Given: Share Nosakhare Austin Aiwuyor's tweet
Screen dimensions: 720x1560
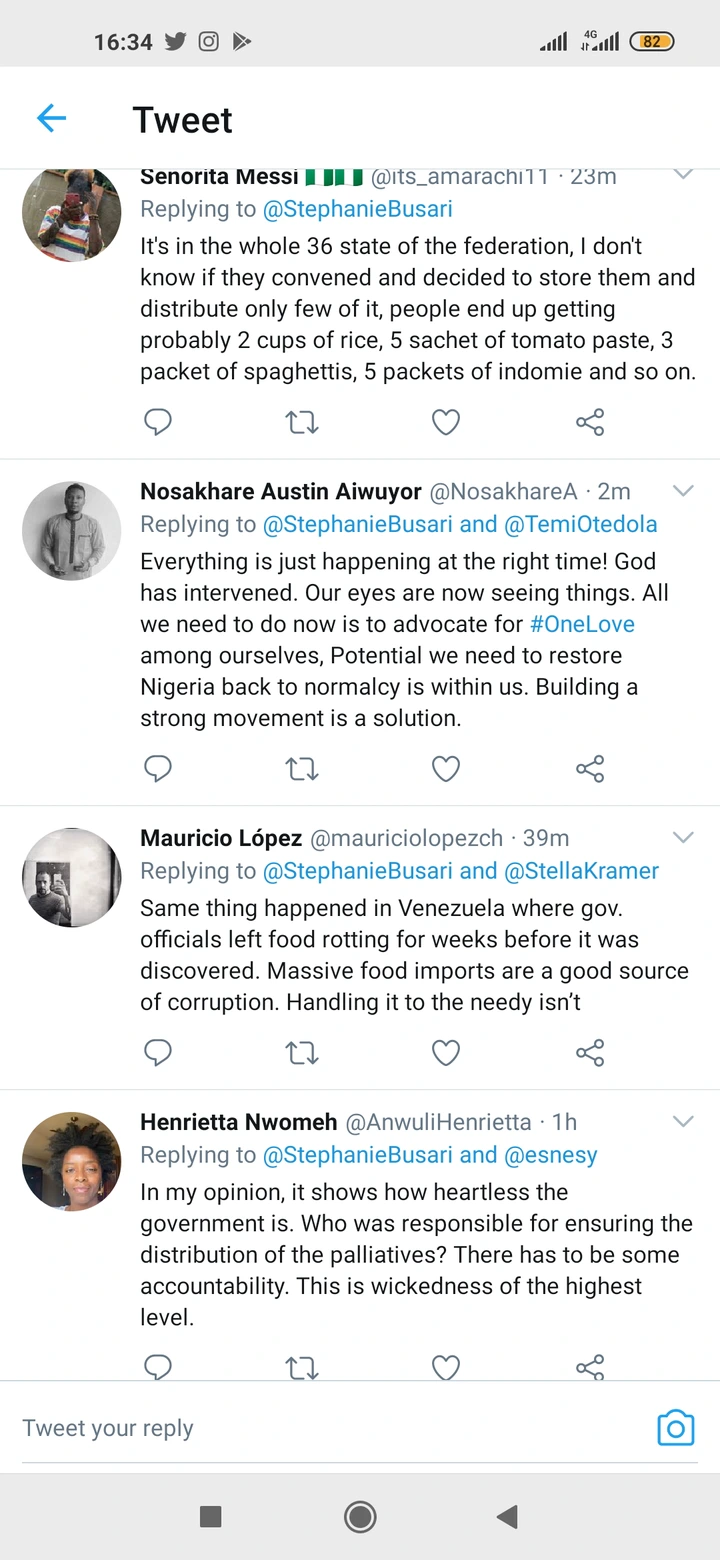Looking at the screenshot, I should click(x=590, y=769).
